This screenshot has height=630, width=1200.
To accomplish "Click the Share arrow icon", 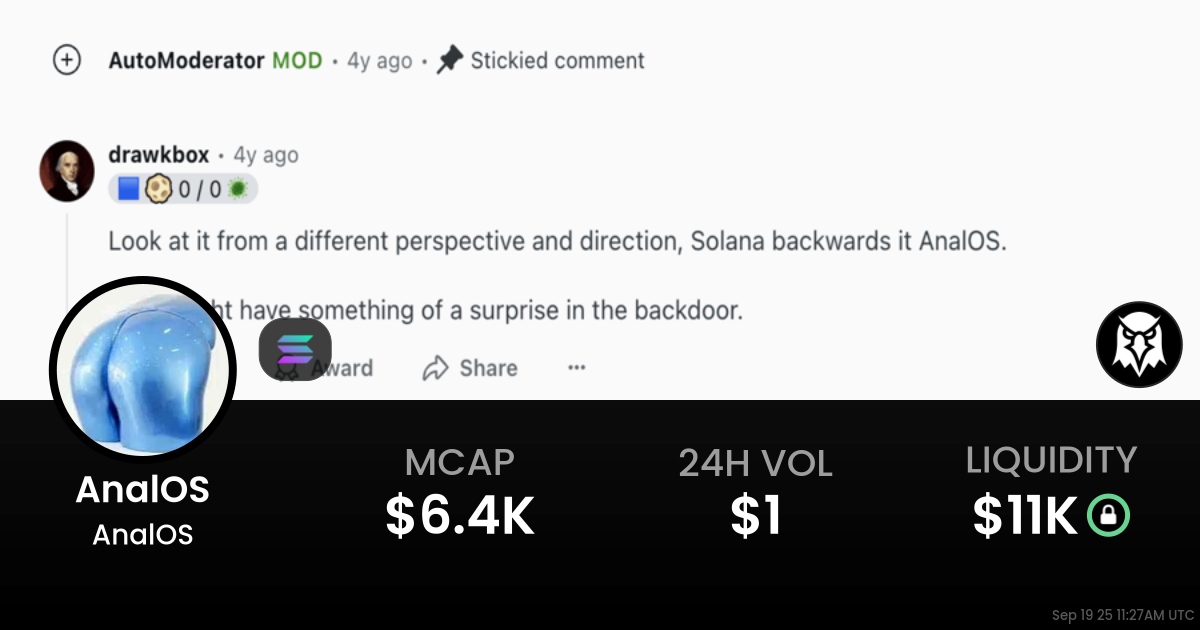I will [435, 368].
